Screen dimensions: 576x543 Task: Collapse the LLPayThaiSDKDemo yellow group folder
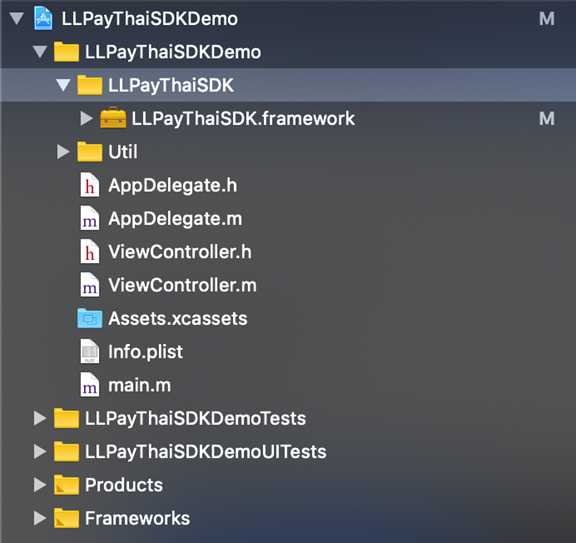[40, 51]
